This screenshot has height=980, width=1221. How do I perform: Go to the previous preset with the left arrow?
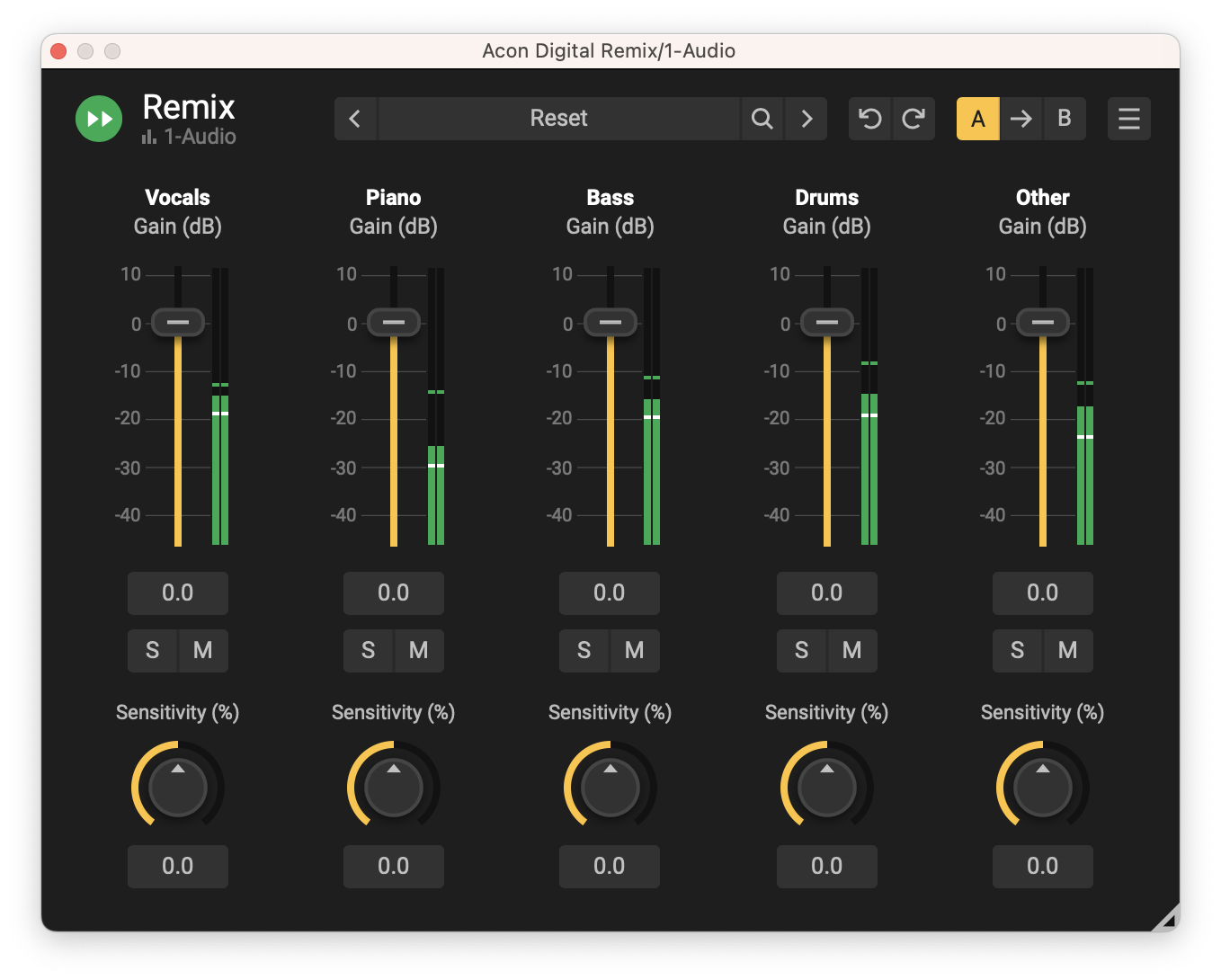tap(355, 119)
